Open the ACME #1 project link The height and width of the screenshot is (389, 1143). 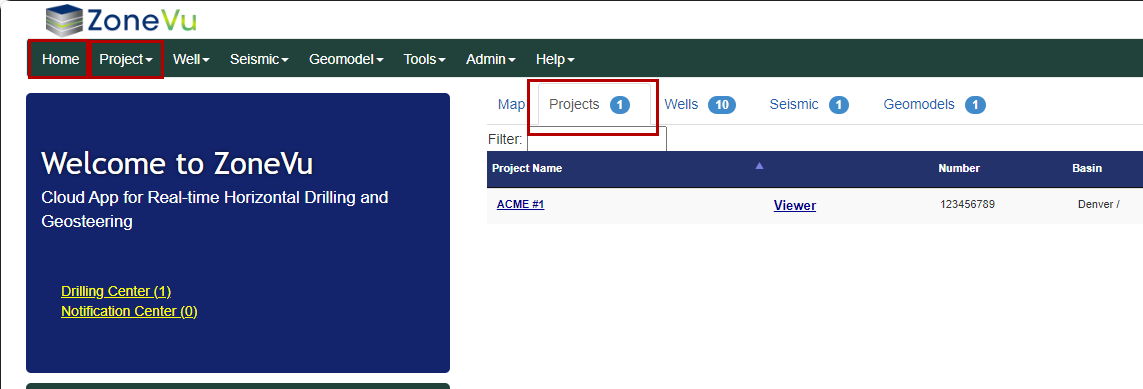click(520, 205)
